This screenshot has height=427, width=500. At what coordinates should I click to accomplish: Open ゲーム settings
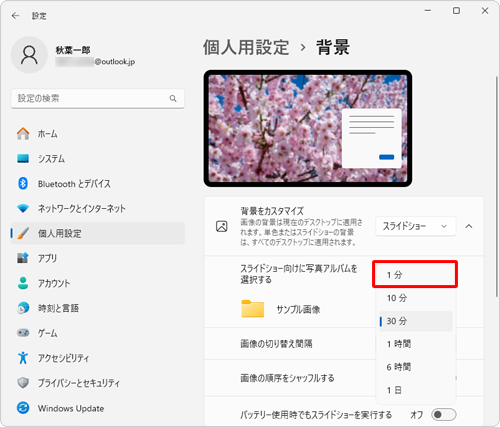pyautogui.click(x=97, y=333)
